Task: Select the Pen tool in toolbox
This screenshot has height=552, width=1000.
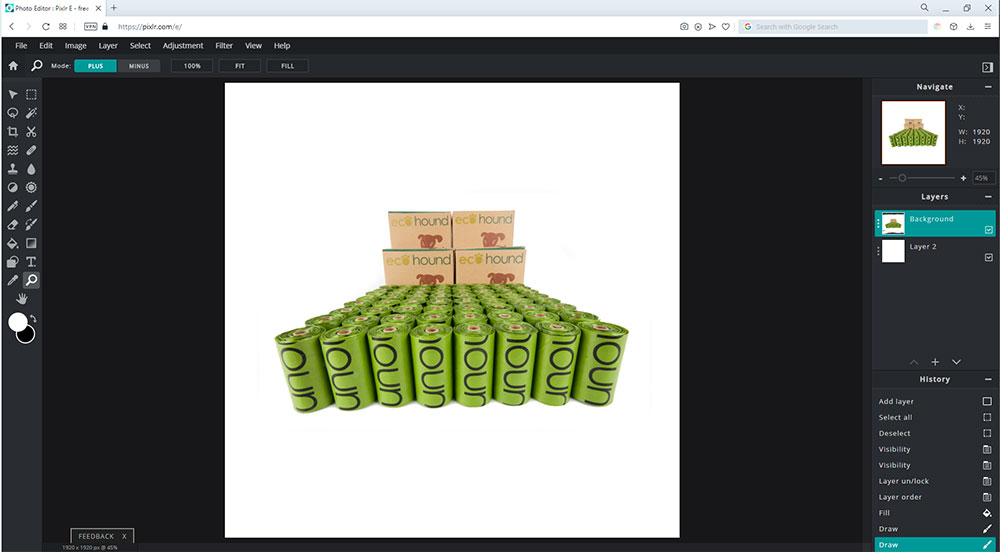Action: [12, 206]
